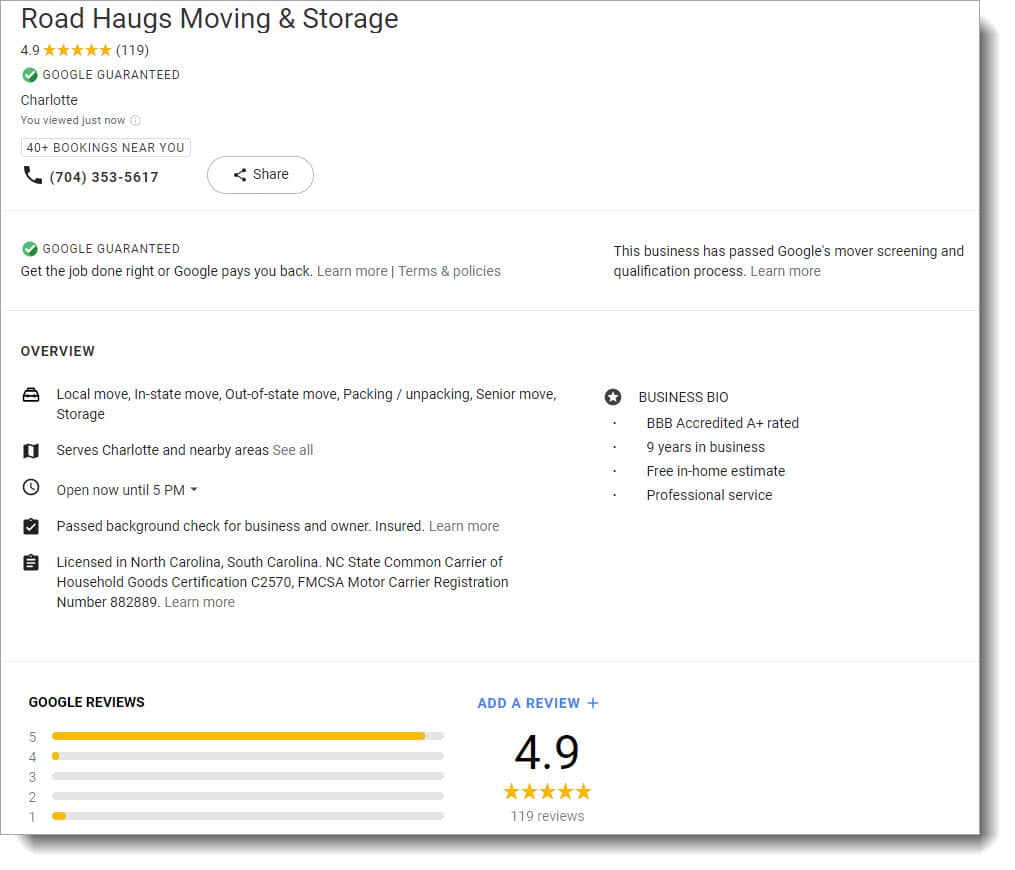
Task: Click the 'Road Haugs Moving & Storage' title
Action: [x=210, y=19]
